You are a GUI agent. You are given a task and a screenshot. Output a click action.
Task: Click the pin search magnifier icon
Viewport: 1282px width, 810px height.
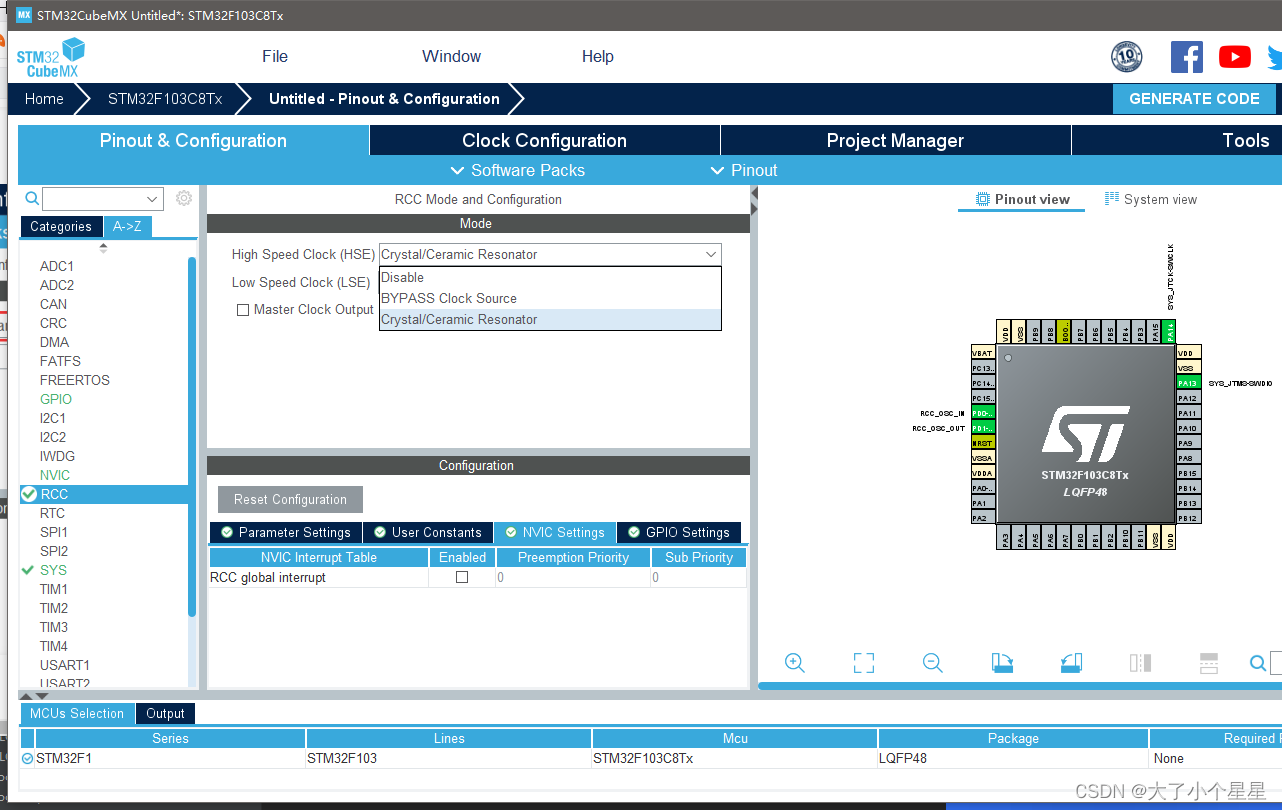tap(1258, 662)
